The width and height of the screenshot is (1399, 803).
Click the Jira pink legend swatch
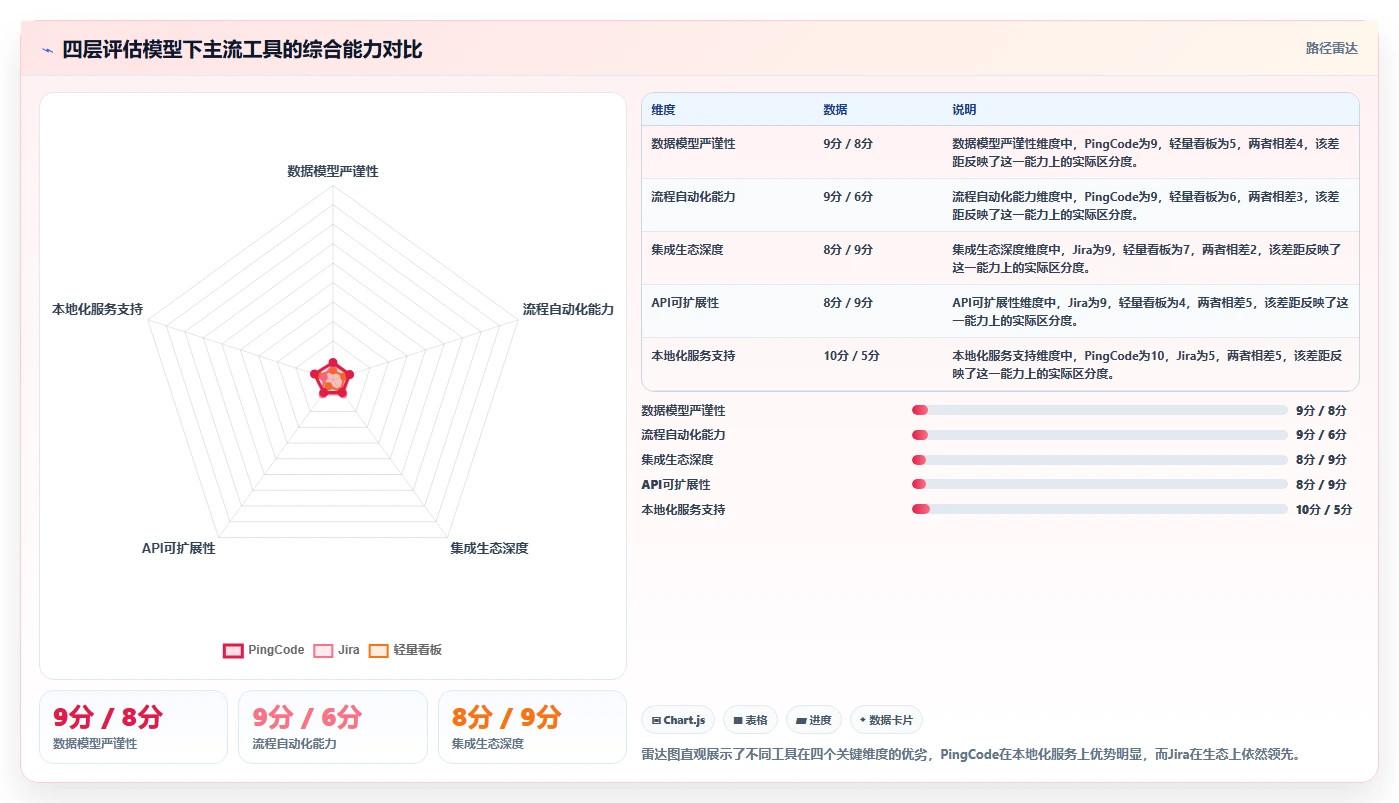tap(323, 650)
